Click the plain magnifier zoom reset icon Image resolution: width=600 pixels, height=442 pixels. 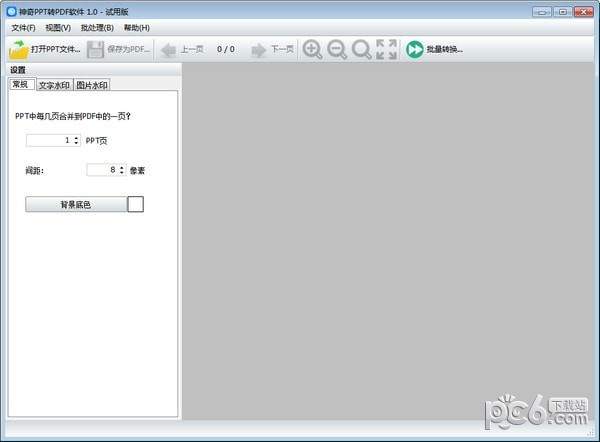(361, 48)
